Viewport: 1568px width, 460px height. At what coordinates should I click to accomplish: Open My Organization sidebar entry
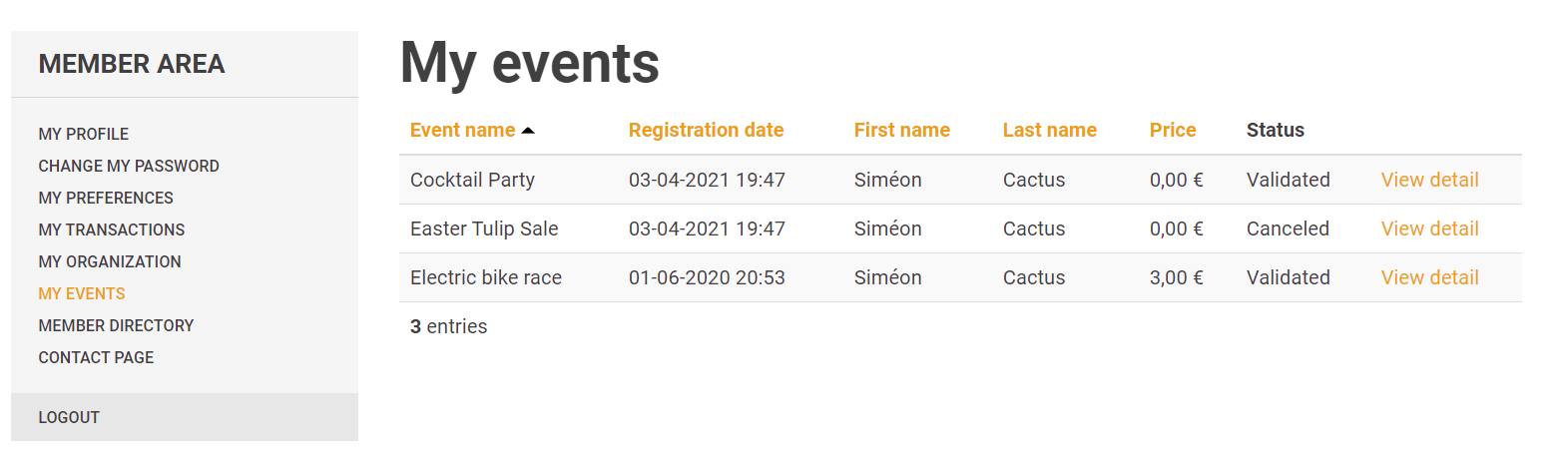tap(110, 261)
